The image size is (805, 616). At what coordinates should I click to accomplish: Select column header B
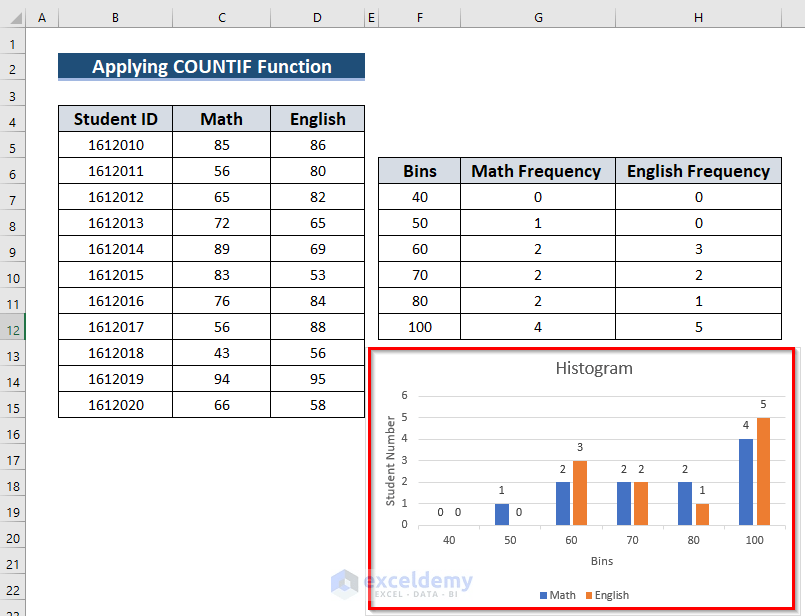115,18
